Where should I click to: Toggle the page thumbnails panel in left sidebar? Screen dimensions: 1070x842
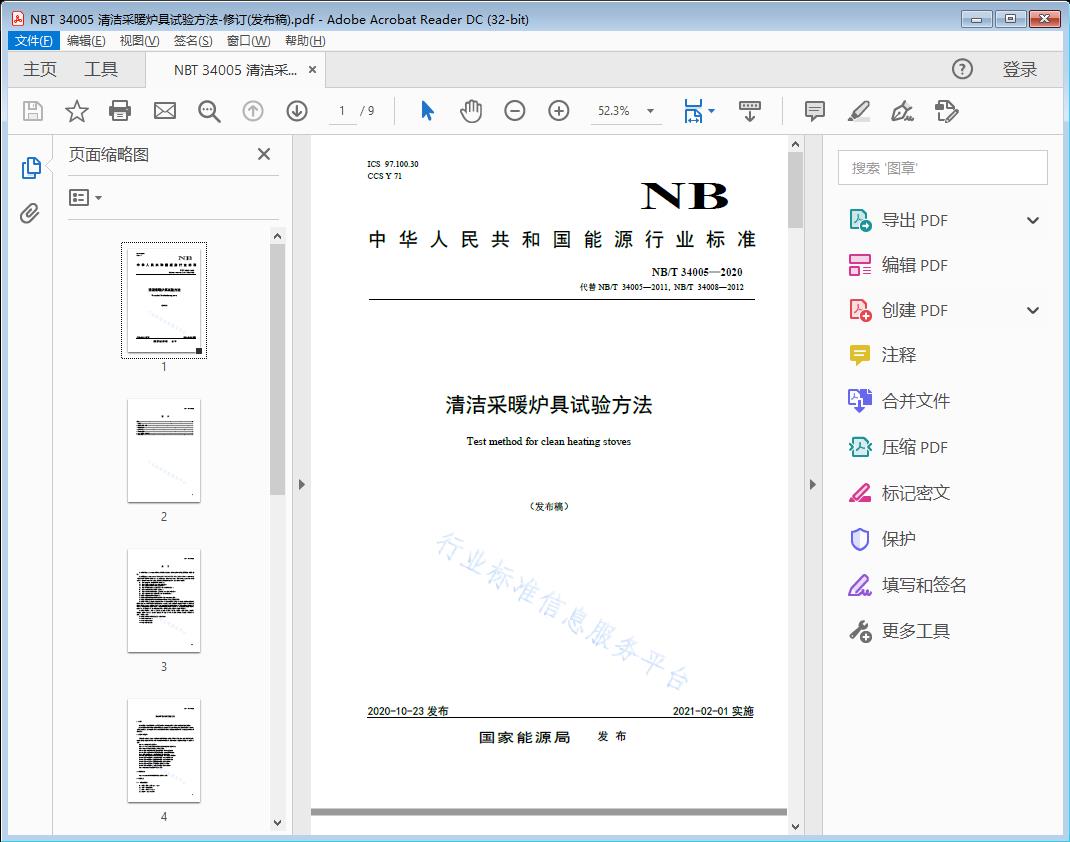[x=30, y=166]
